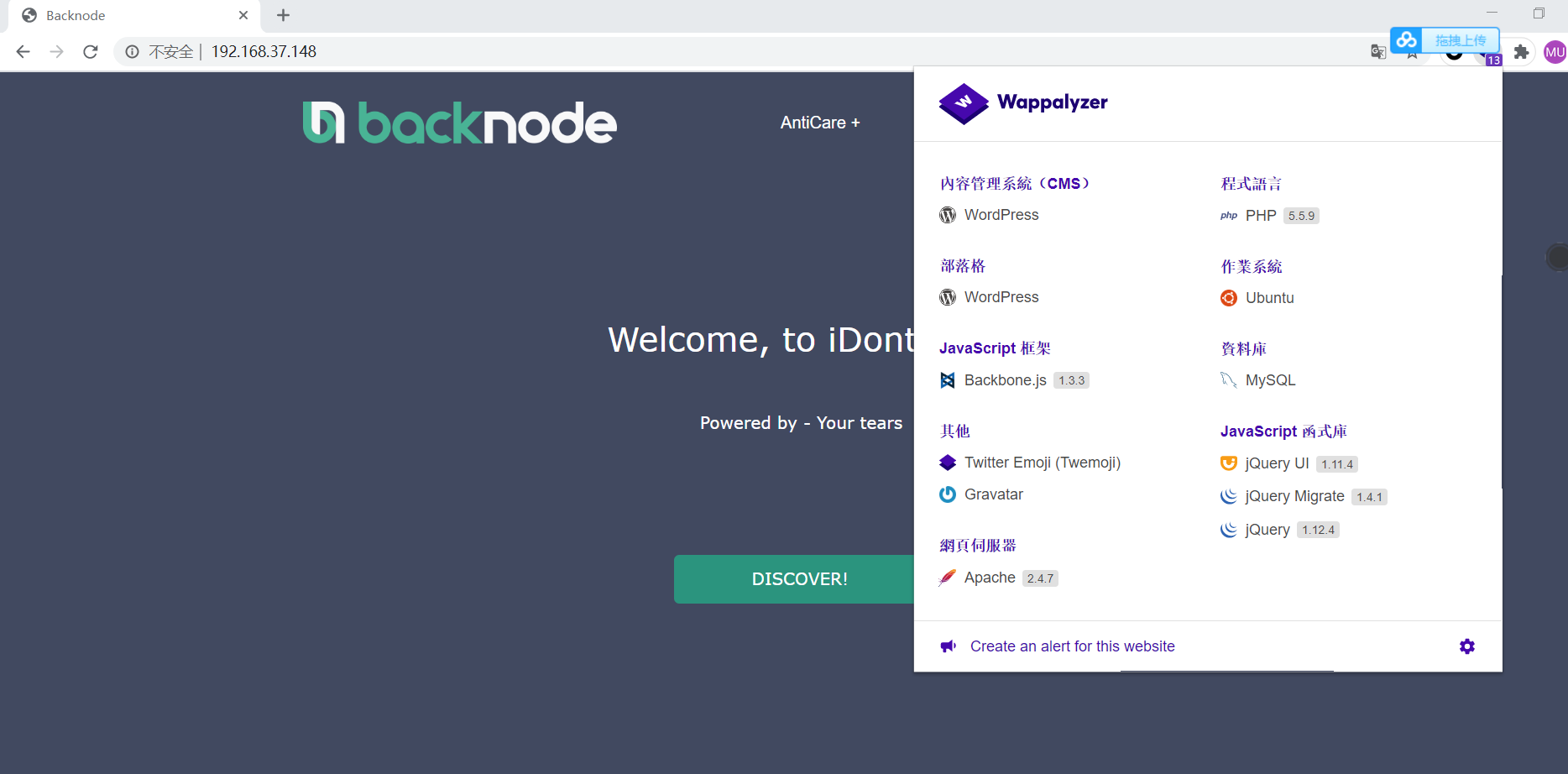This screenshot has height=774, width=1568.
Task: Go back with the back arrow
Action: pos(24,52)
